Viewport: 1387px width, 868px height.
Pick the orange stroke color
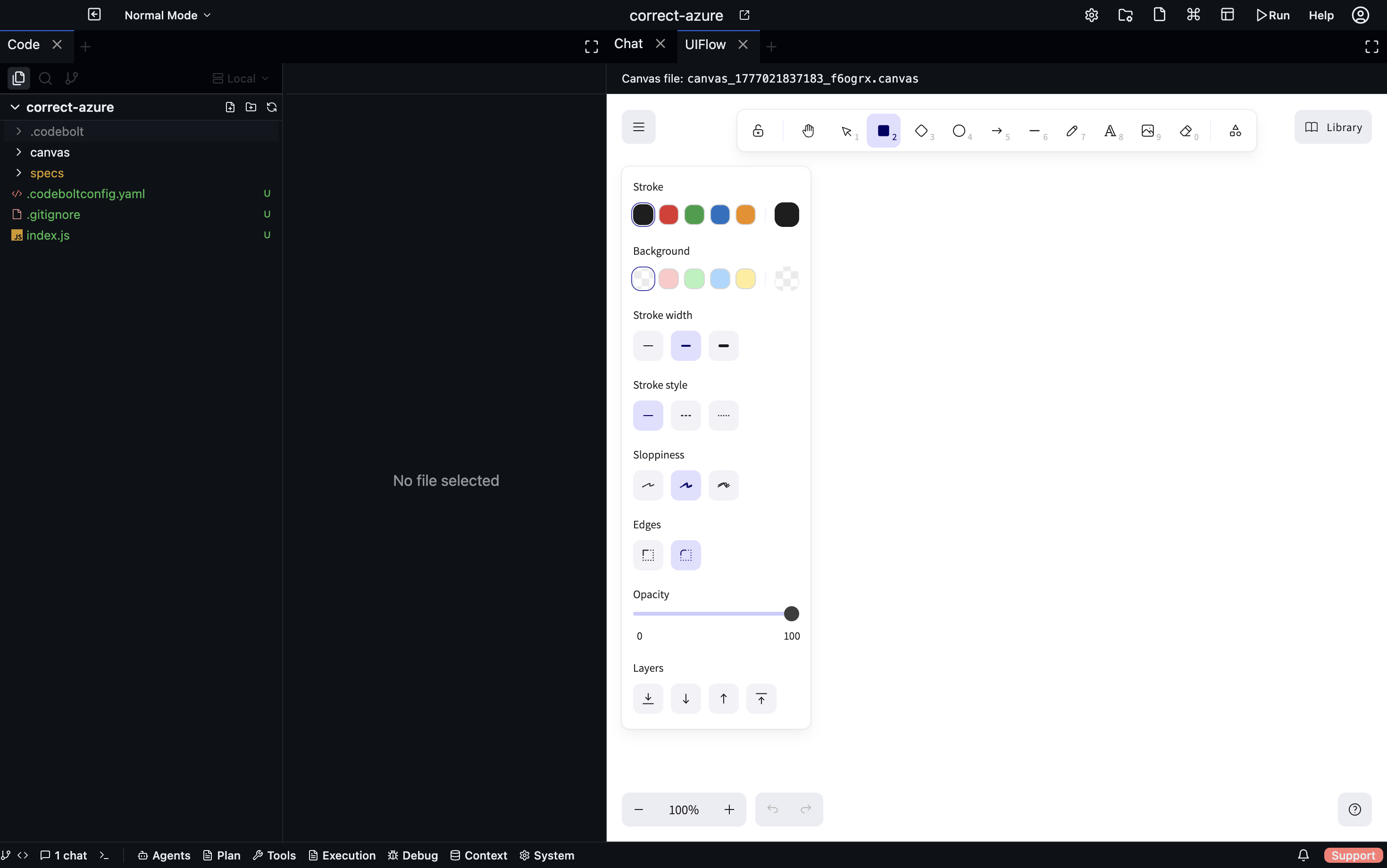pos(746,215)
